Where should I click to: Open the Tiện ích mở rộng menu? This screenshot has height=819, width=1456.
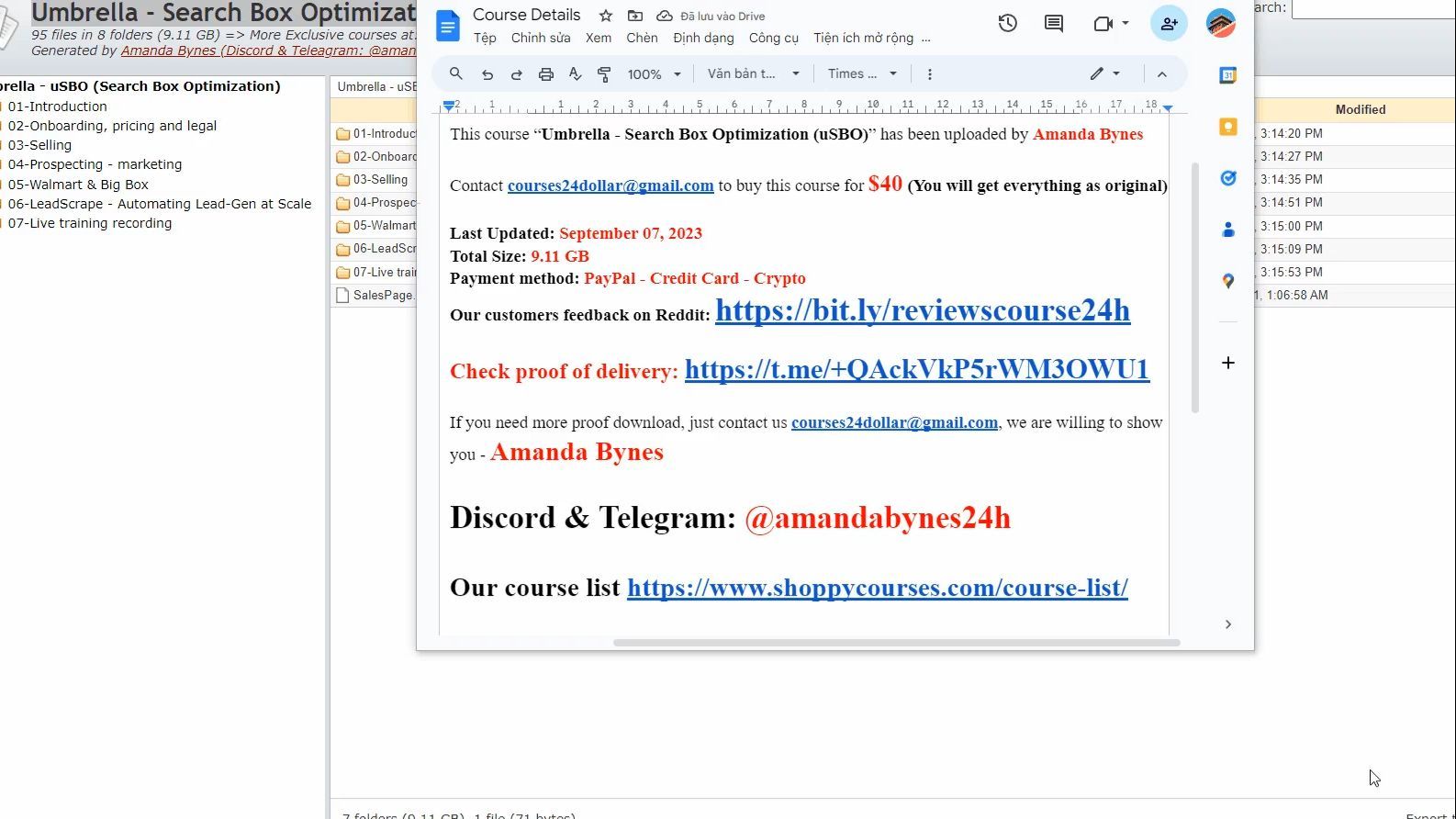[863, 38]
